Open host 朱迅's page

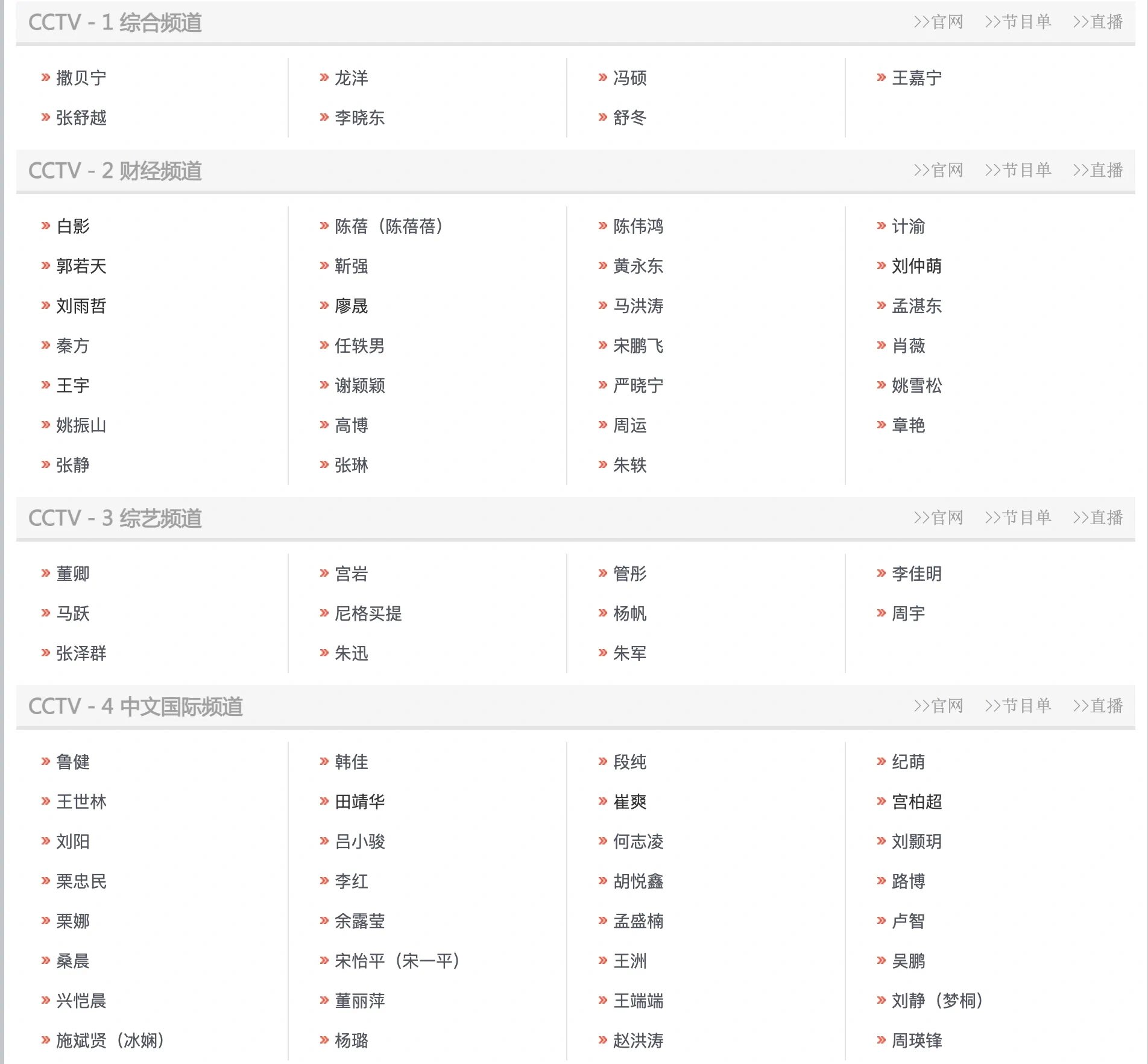coord(352,653)
